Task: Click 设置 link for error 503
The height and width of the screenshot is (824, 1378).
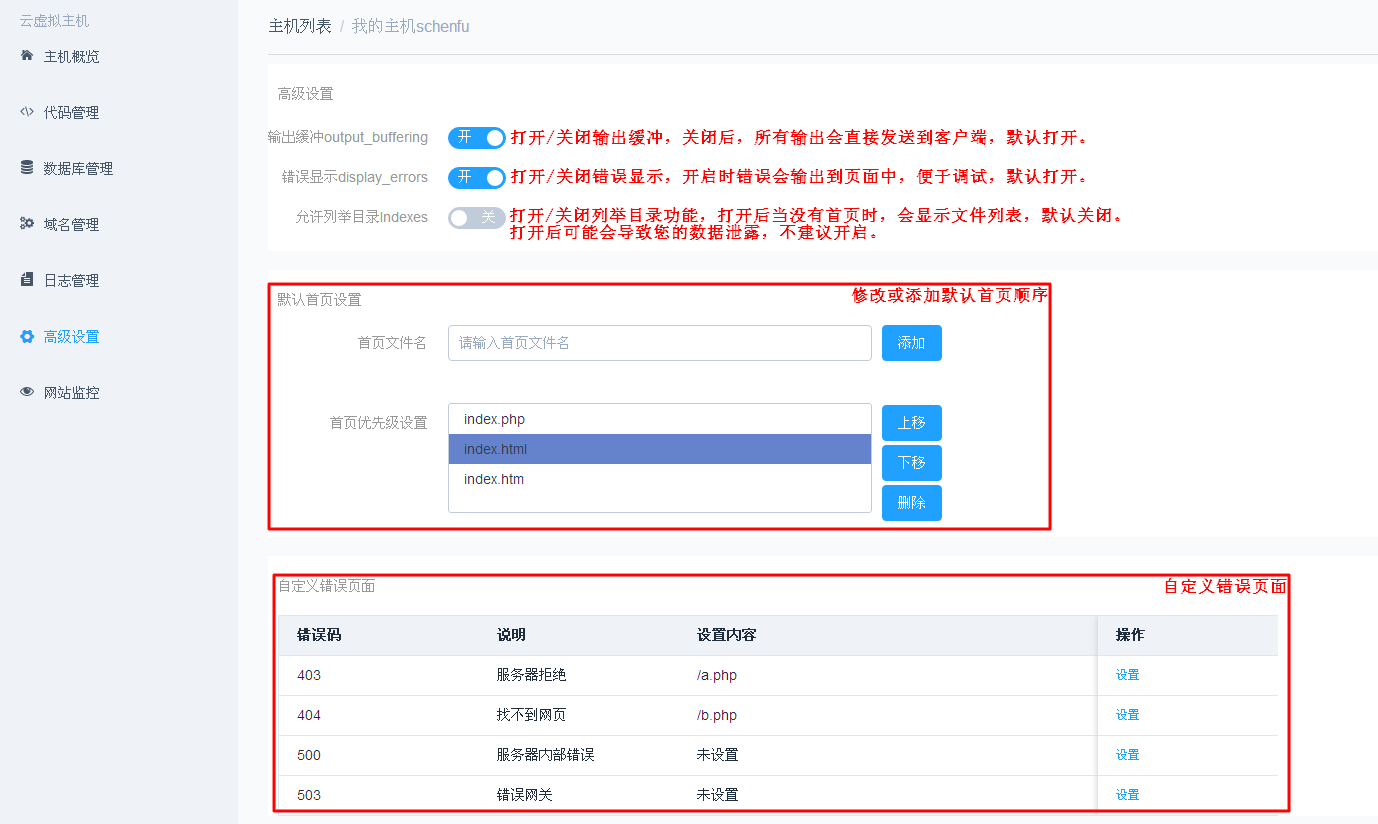Action: (x=1128, y=795)
